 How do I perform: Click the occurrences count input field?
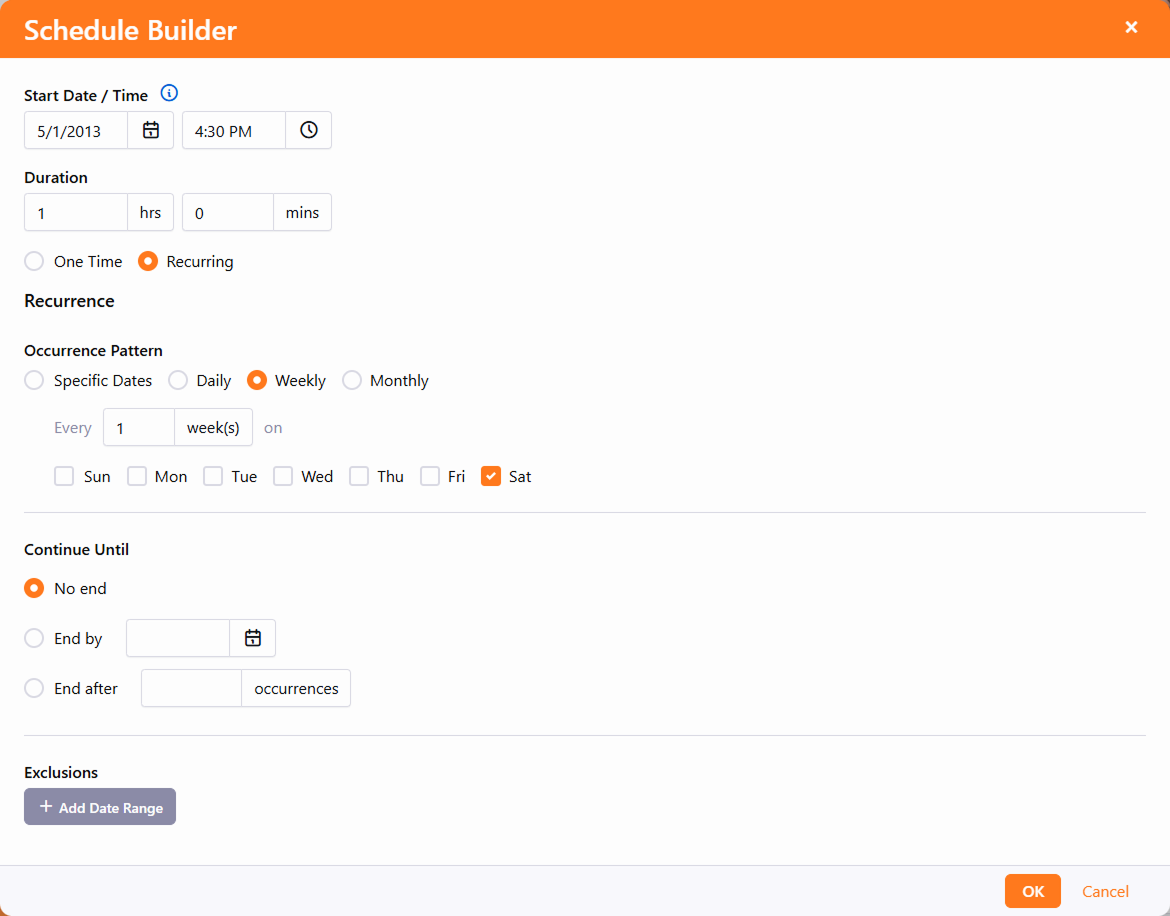point(191,688)
